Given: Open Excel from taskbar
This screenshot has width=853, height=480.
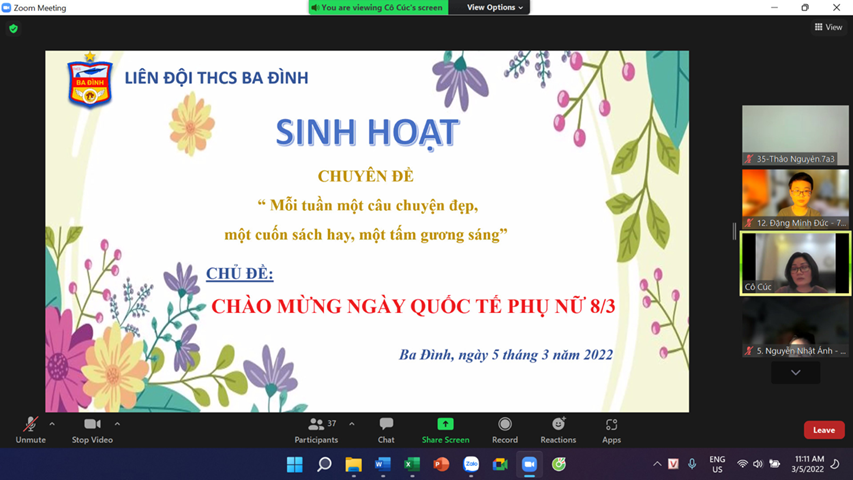Looking at the screenshot, I should [412, 464].
